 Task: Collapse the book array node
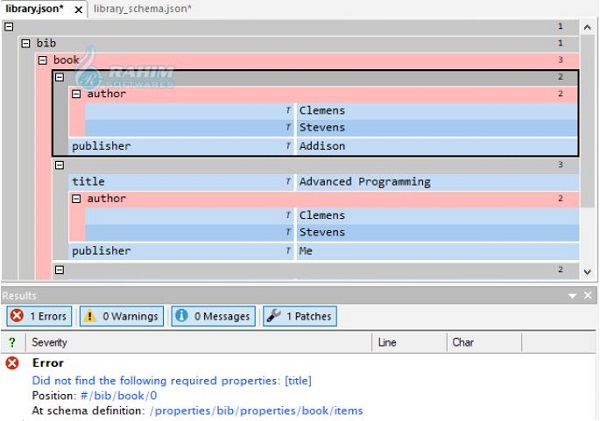point(42,60)
